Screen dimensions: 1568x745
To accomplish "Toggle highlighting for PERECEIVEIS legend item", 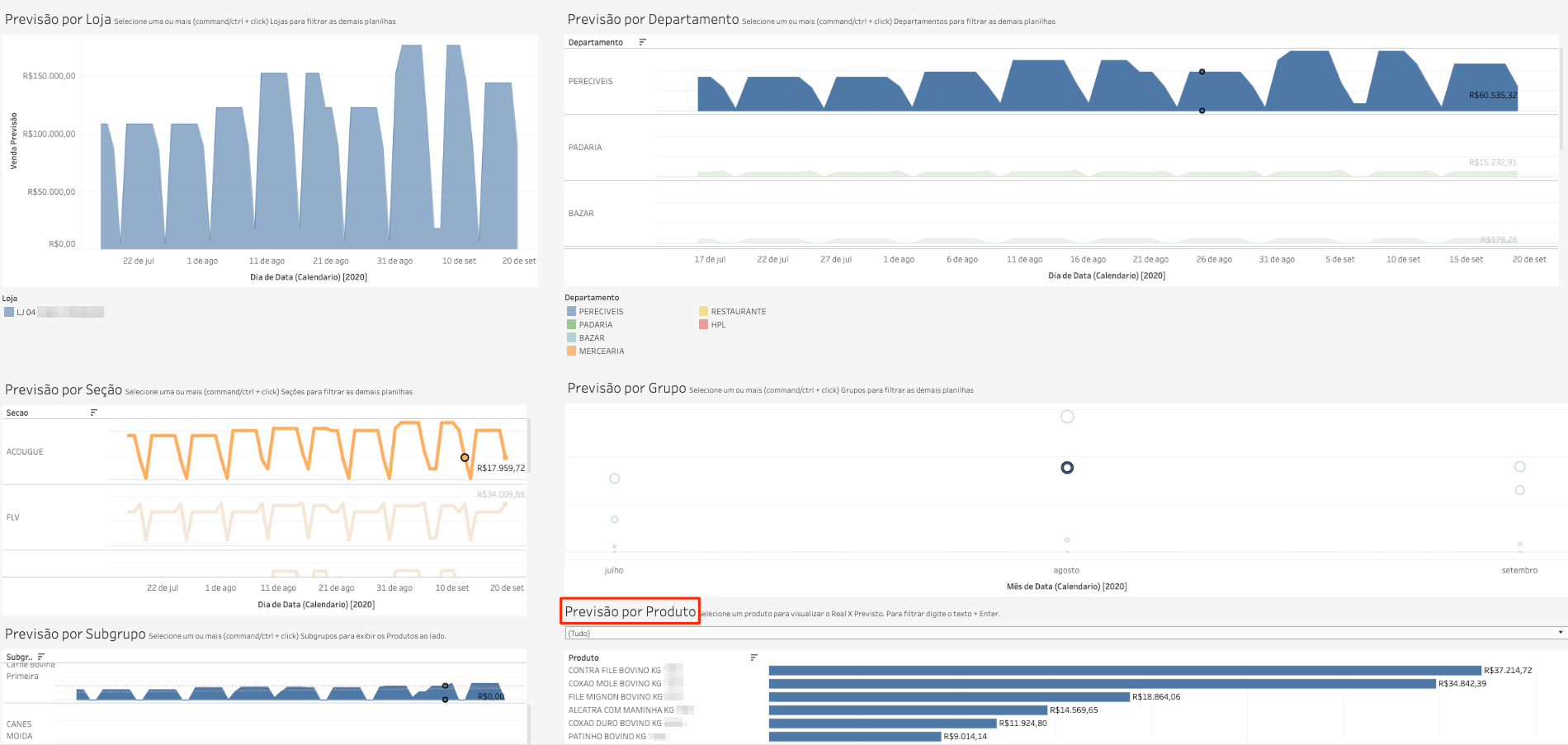I will tap(571, 311).
